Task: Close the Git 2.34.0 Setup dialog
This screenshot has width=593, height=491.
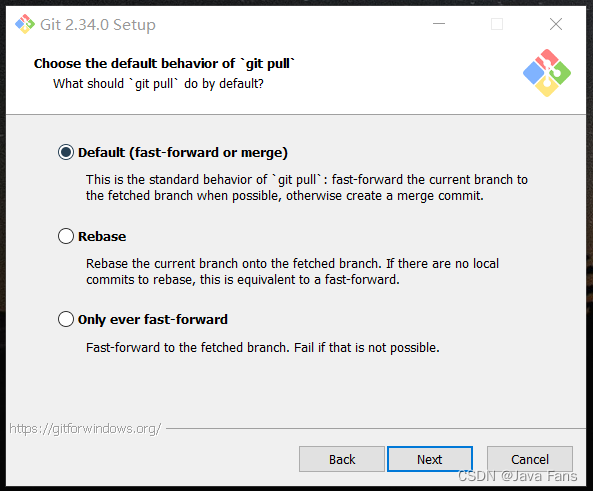Action: pos(556,24)
